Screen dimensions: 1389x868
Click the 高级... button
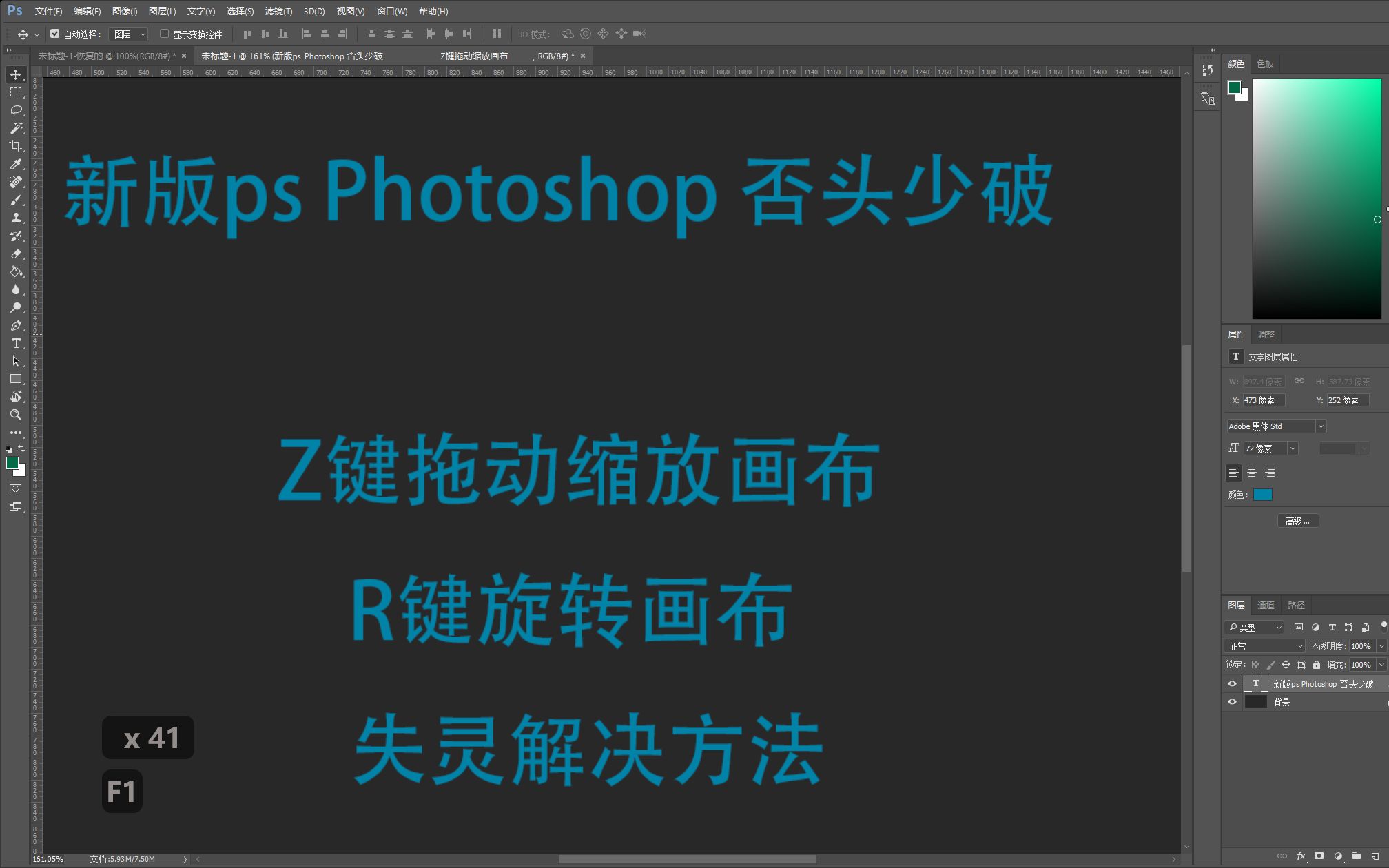pos(1298,521)
